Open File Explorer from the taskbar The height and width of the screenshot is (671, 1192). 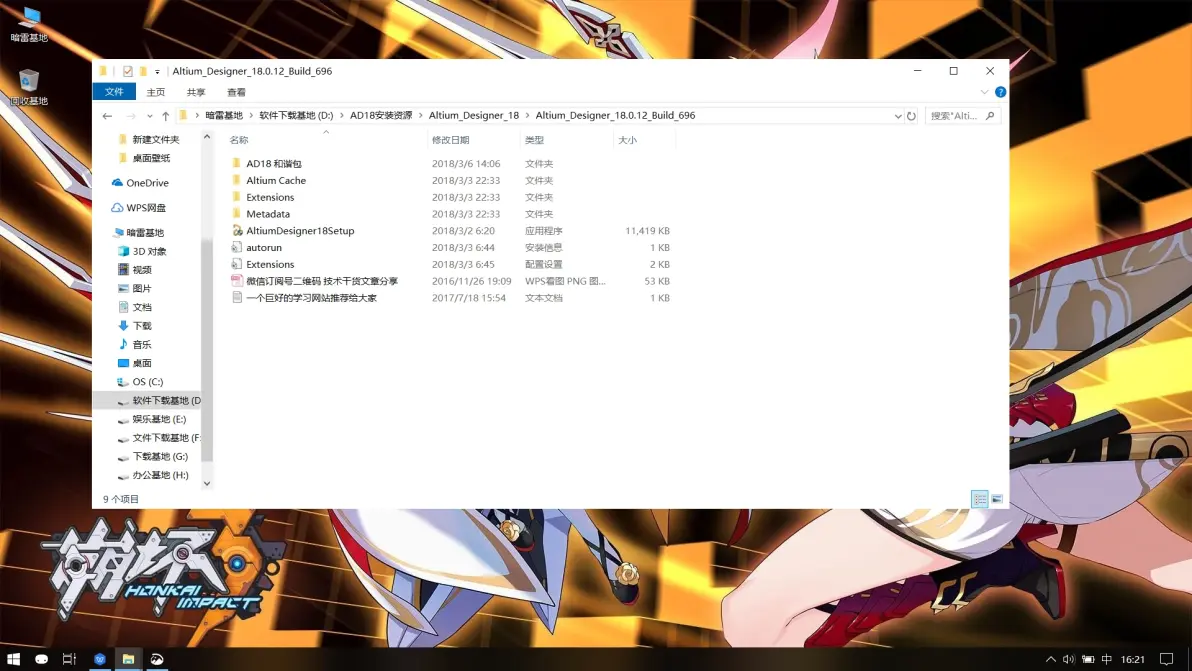pyautogui.click(x=128, y=659)
